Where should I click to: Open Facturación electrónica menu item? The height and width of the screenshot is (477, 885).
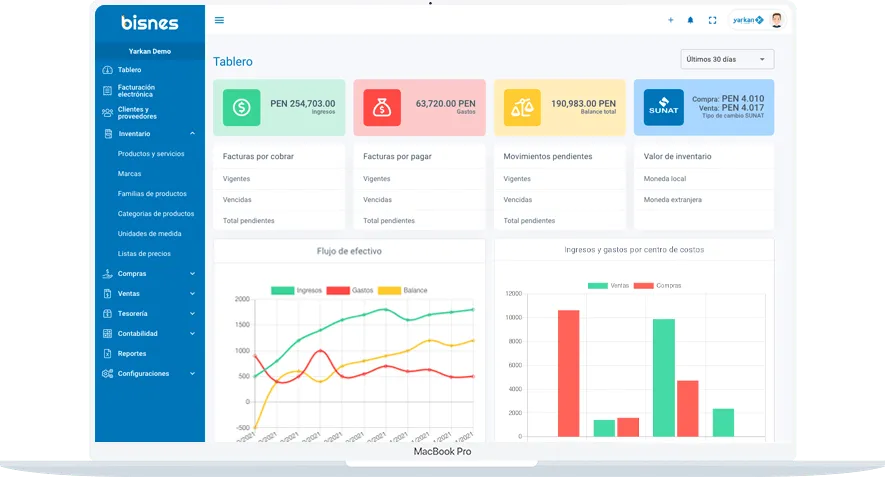coord(136,91)
